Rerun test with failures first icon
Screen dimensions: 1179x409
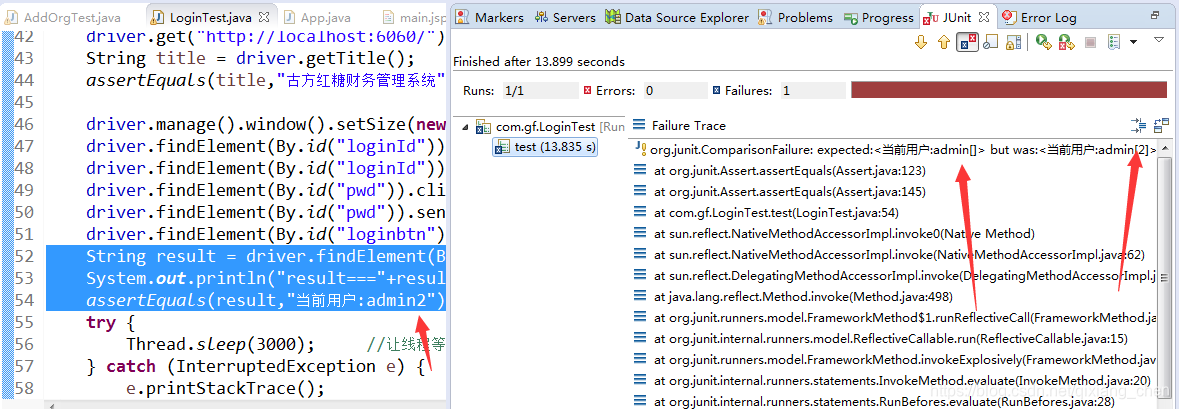coord(1066,43)
